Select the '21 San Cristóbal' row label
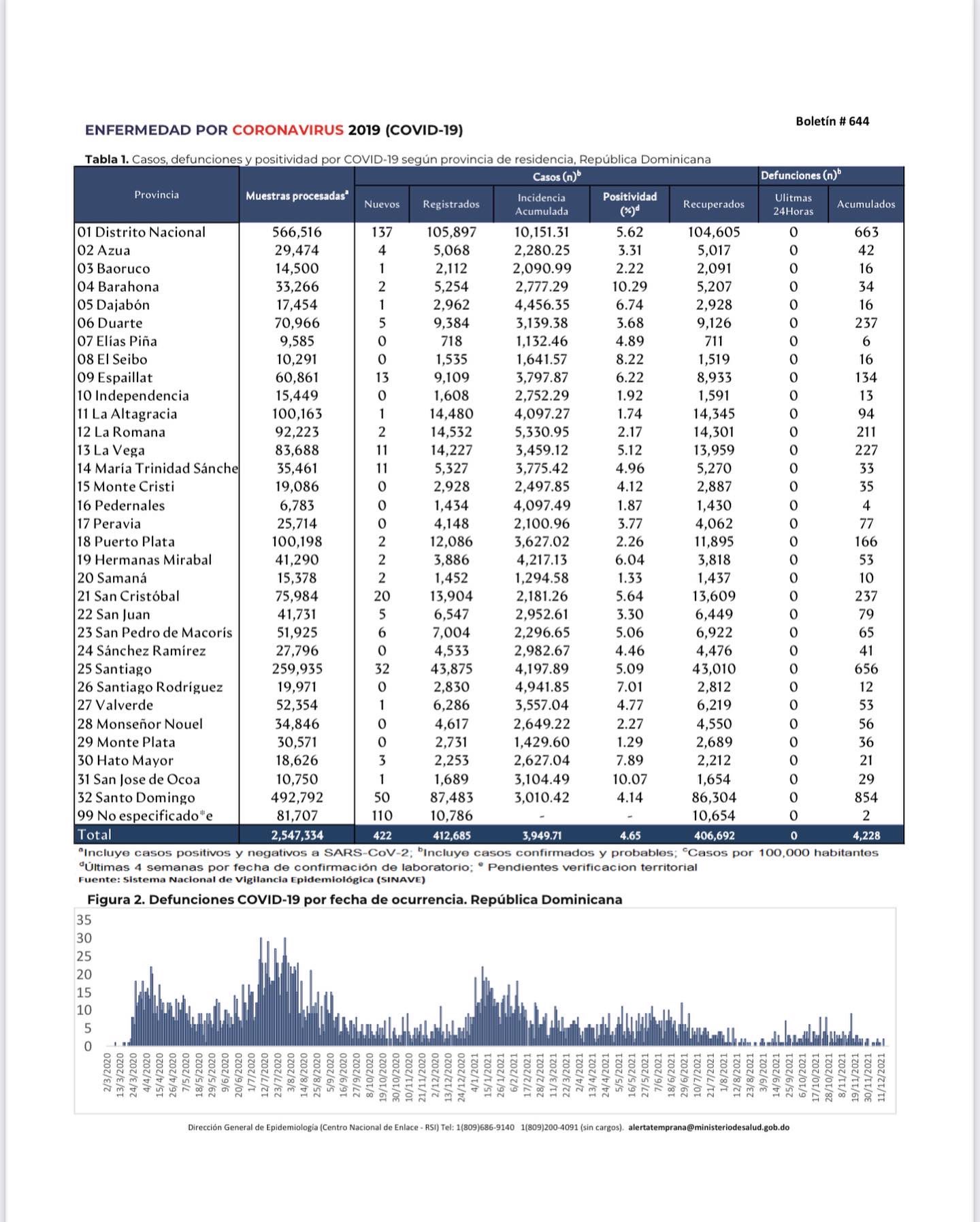The width and height of the screenshot is (980, 1222). click(x=129, y=596)
